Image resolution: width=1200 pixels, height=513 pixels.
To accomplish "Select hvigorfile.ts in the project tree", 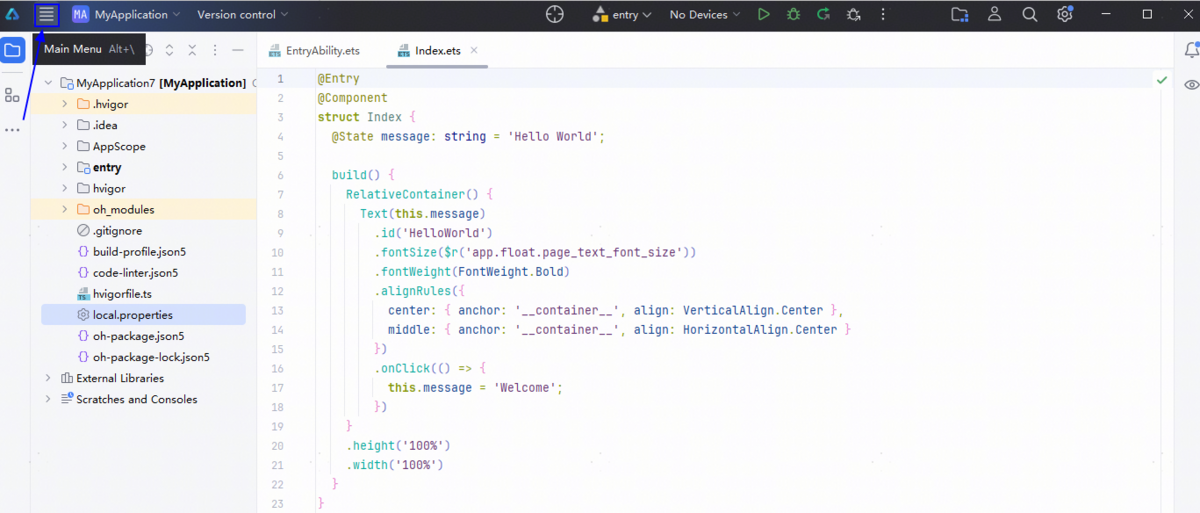I will coord(122,294).
